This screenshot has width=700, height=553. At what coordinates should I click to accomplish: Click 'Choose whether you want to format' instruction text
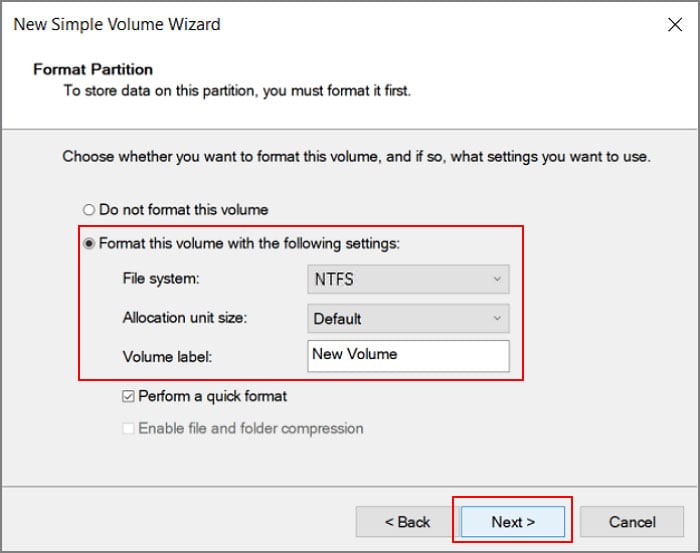356,157
